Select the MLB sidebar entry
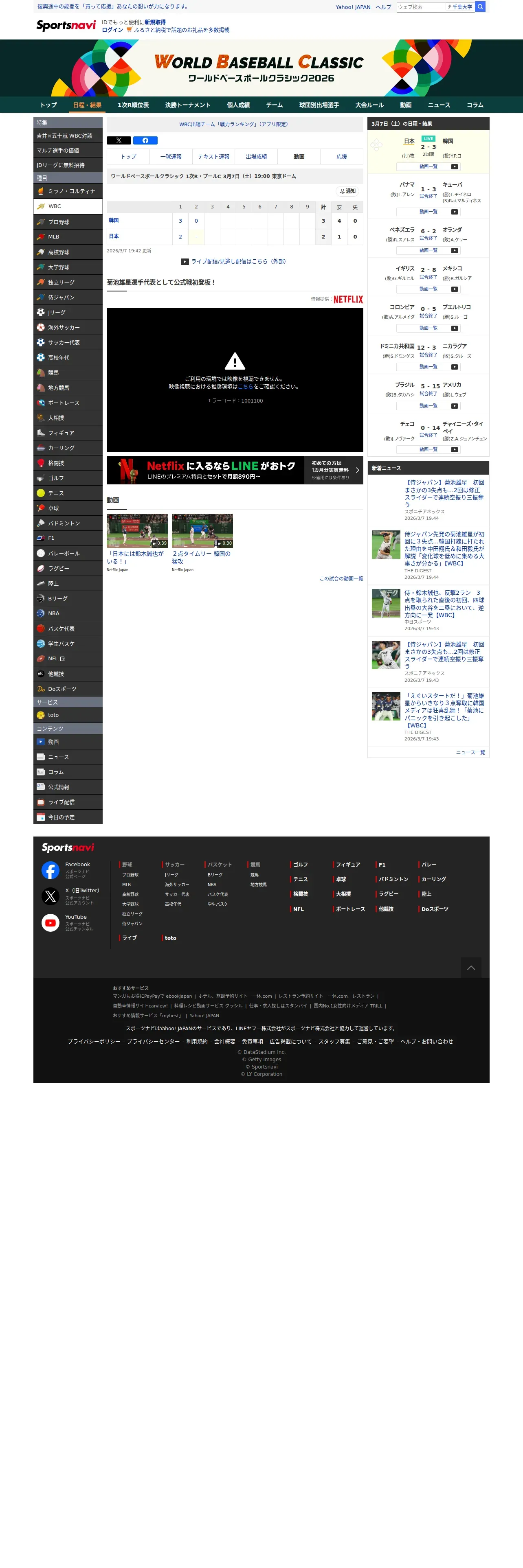523x1568 pixels. (x=68, y=237)
